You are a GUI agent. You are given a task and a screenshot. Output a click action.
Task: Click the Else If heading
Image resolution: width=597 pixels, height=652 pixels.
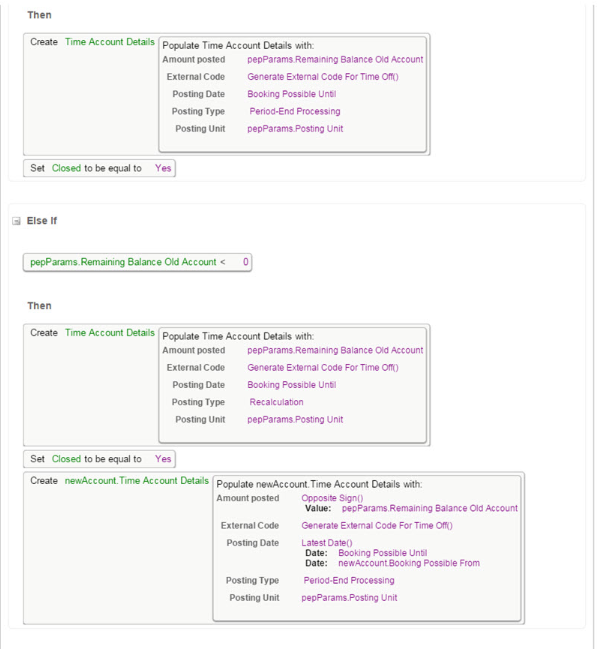coord(42,221)
